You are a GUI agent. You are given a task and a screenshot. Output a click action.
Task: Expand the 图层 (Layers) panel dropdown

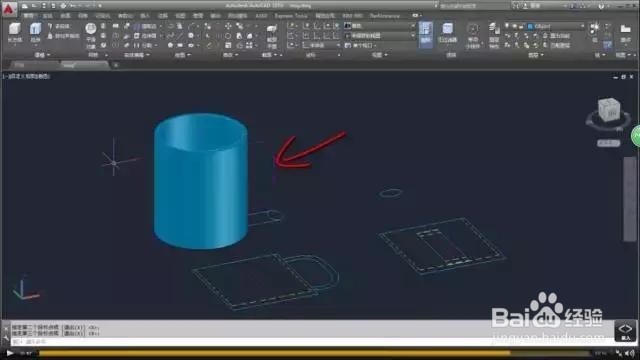(x=536, y=55)
